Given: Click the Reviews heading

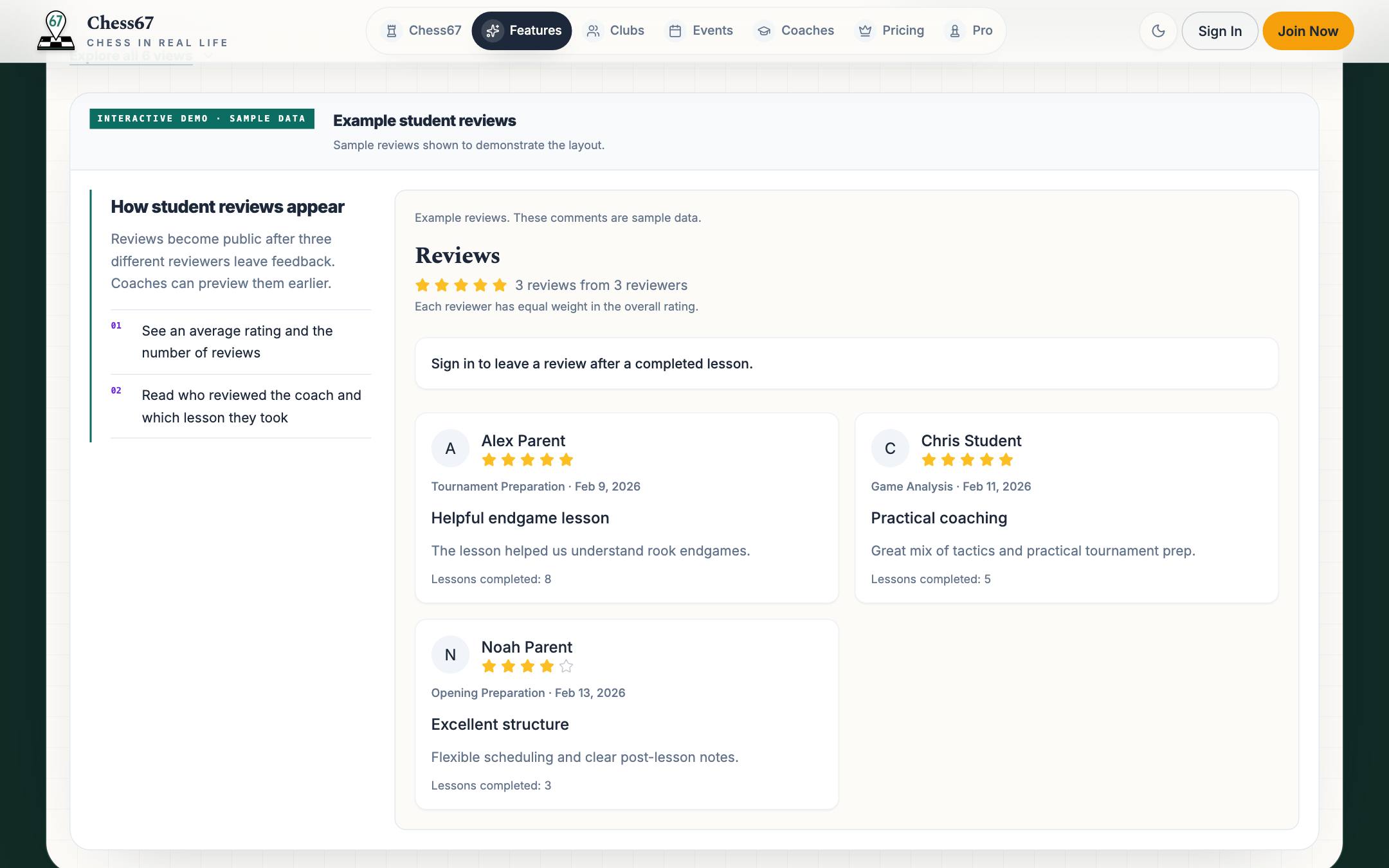Looking at the screenshot, I should (x=457, y=255).
